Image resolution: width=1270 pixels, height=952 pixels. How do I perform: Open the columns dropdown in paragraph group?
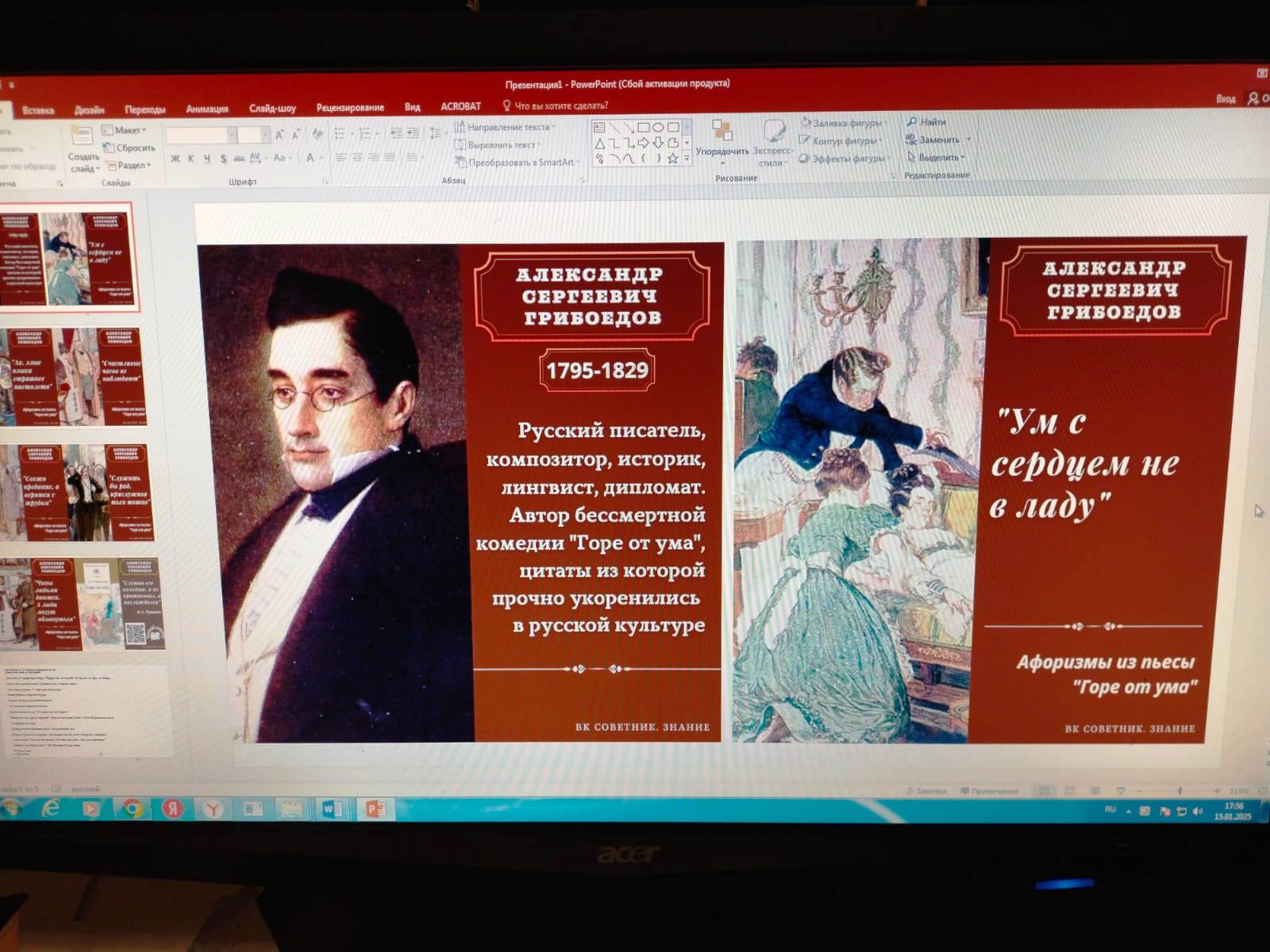[x=414, y=157]
